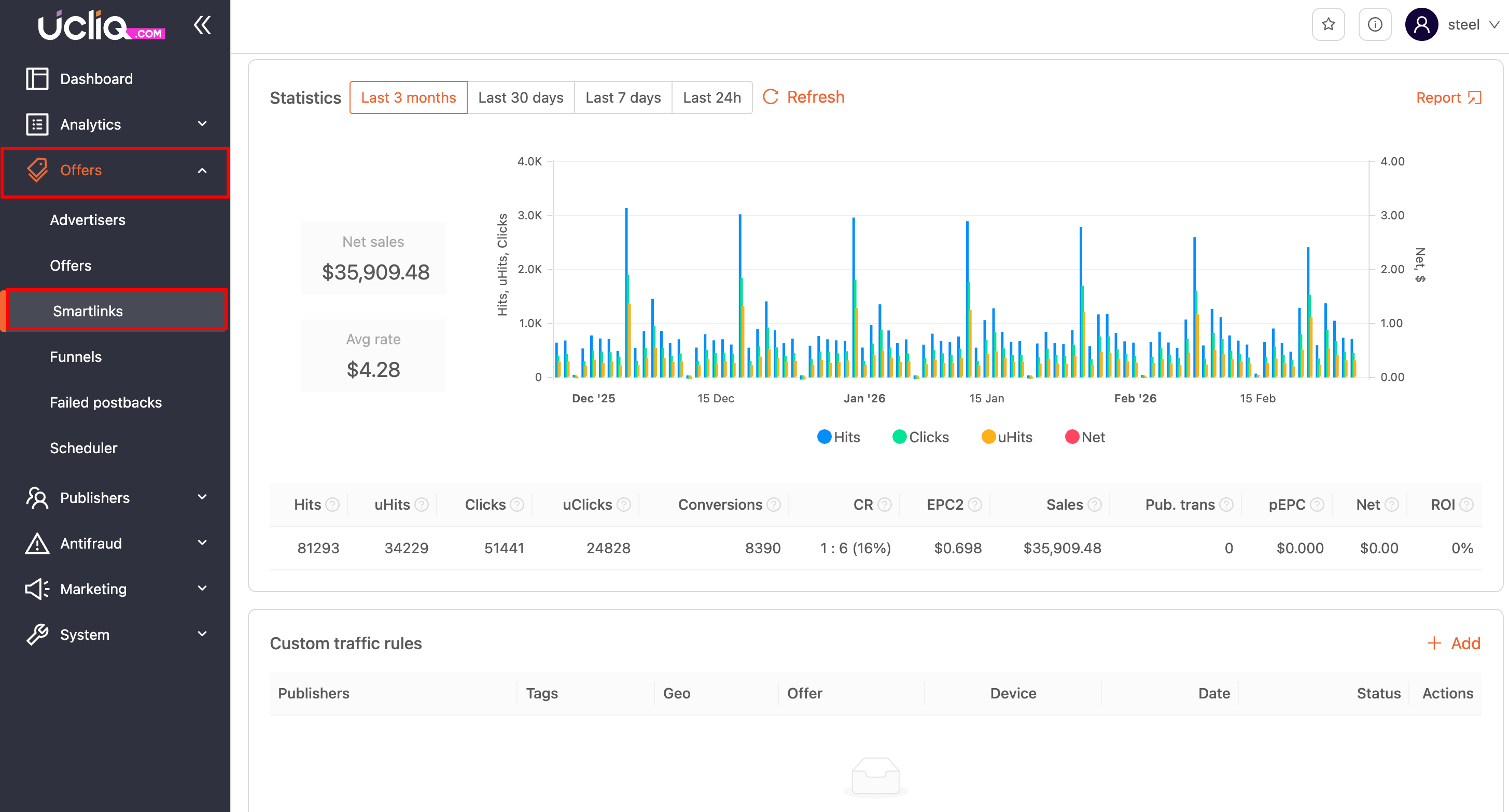This screenshot has height=812, width=1509.
Task: Add a custom traffic rule
Action: [1454, 643]
